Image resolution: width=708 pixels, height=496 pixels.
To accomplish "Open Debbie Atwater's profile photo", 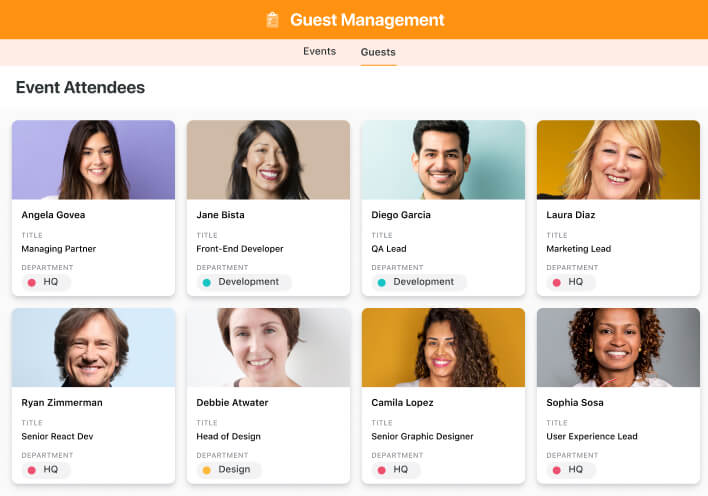I will pos(268,347).
